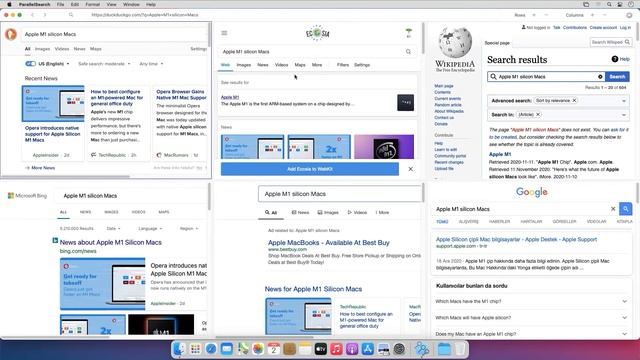Open DuckDuckGo Safe search dropdown
The height and width of the screenshot is (360, 640).
(x=104, y=64)
